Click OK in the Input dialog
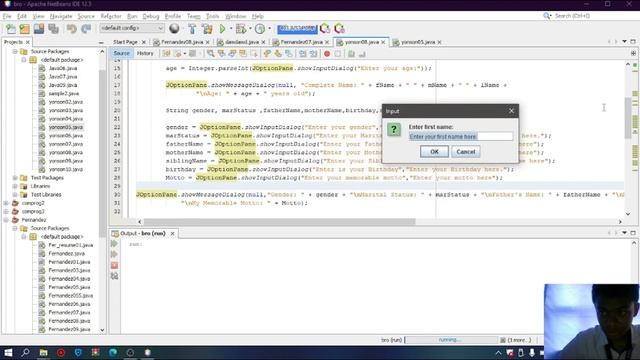 pyautogui.click(x=434, y=151)
